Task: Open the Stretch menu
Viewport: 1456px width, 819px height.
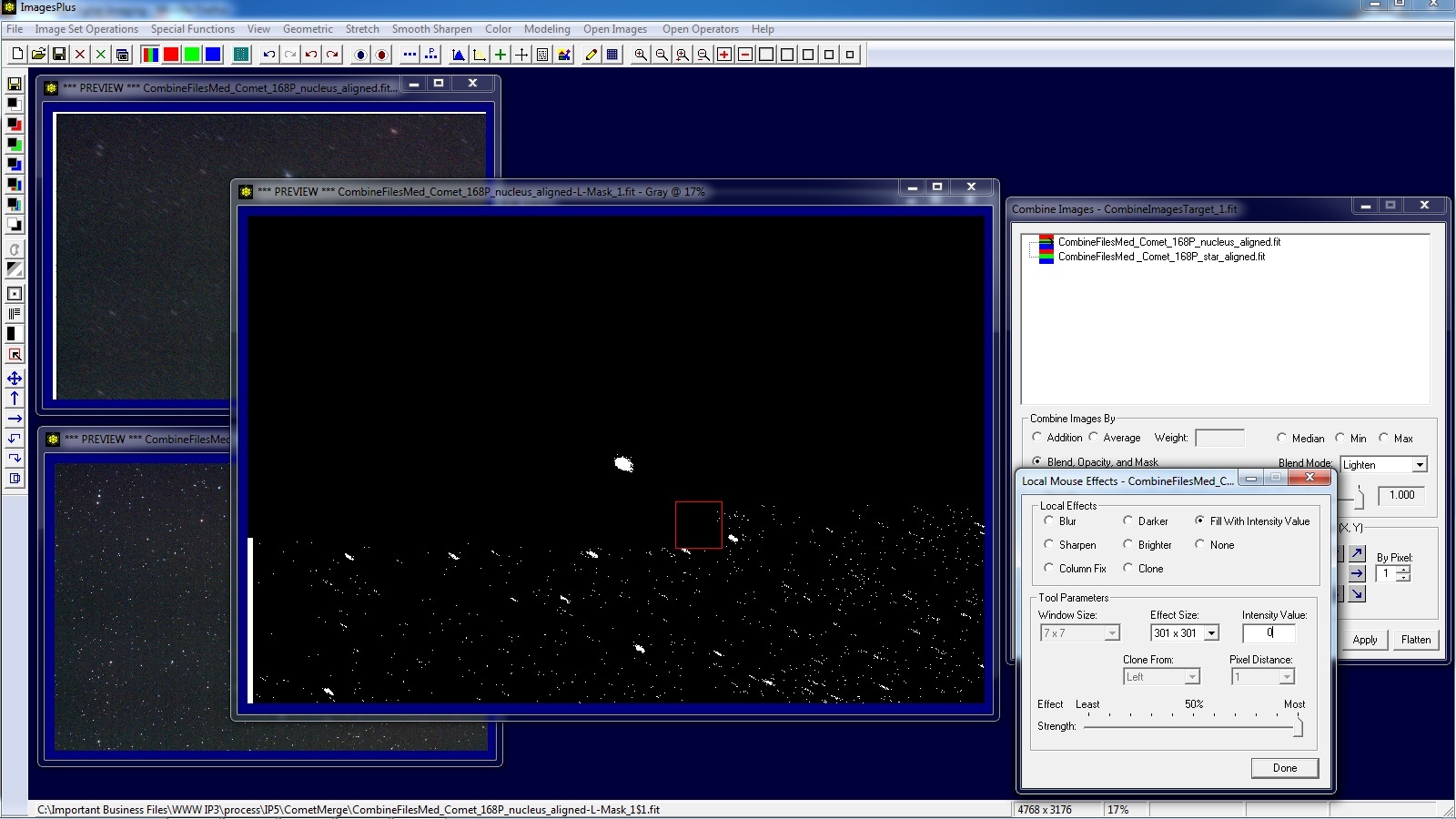Action: [x=362, y=29]
